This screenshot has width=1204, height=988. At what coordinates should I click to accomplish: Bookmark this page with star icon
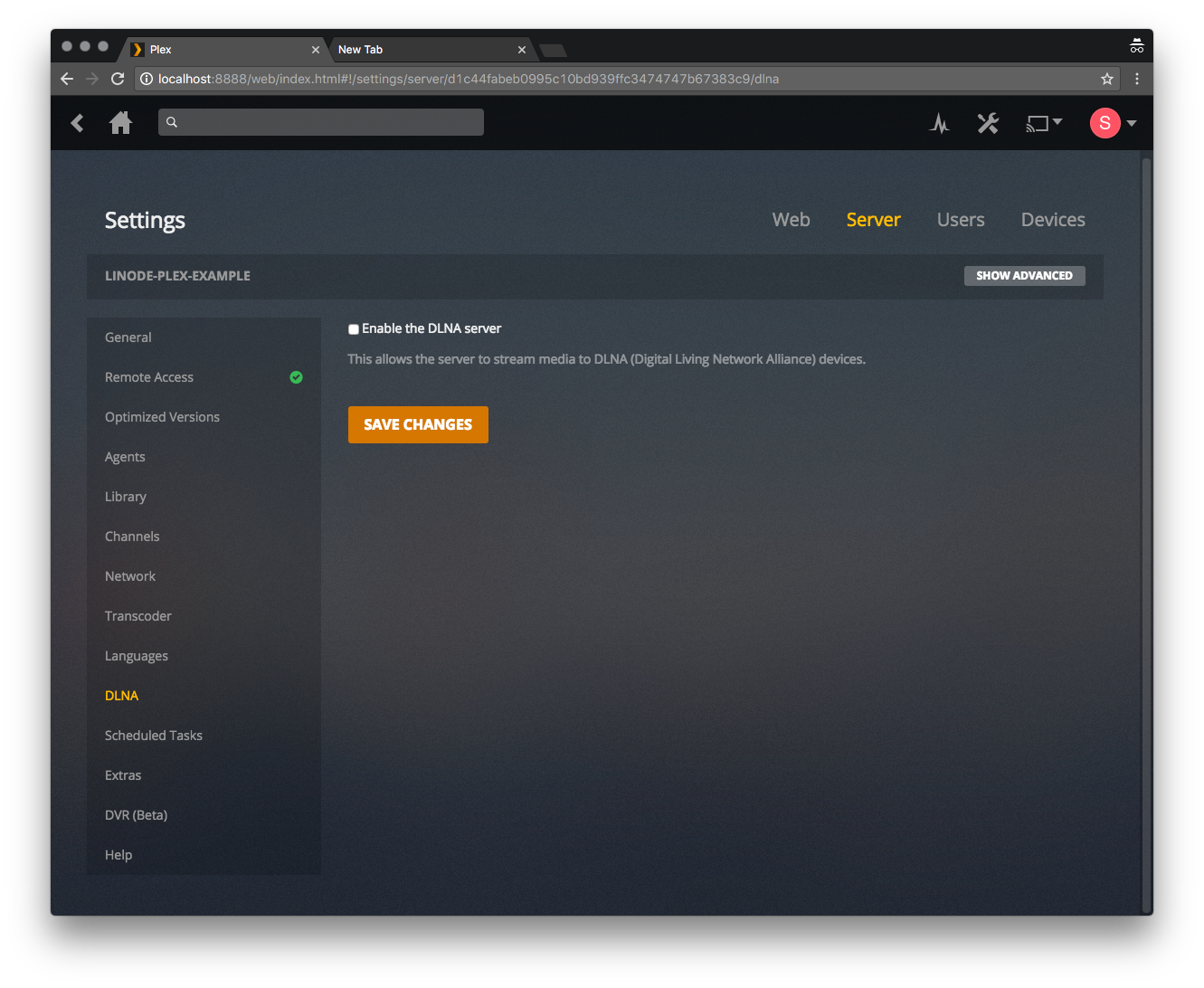point(1106,79)
